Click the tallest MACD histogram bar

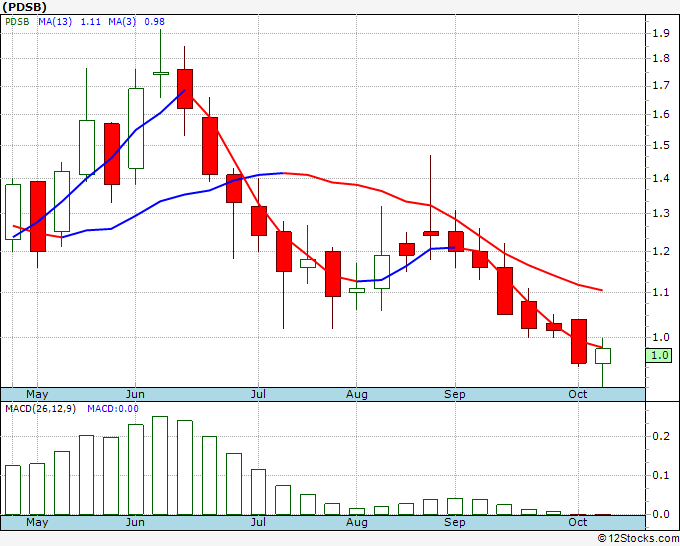coord(160,465)
